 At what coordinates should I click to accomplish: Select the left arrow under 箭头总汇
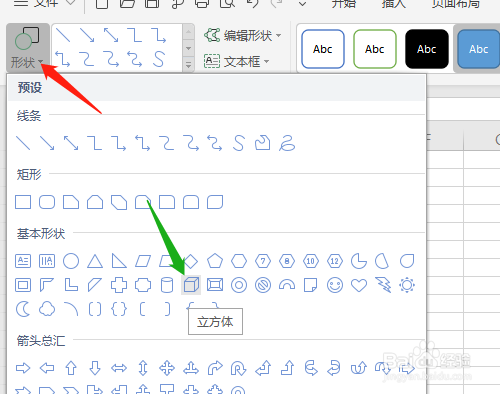(47, 368)
